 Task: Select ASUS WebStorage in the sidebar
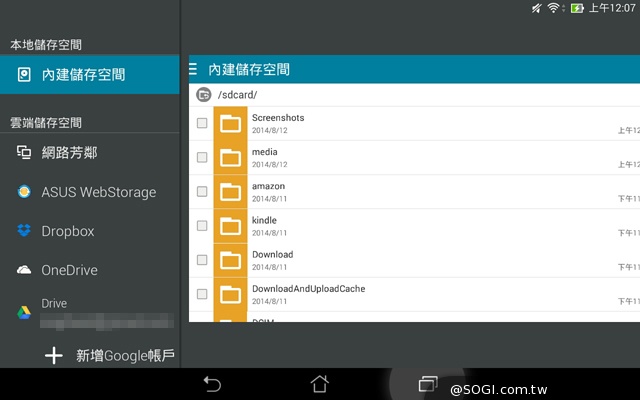(x=90, y=192)
